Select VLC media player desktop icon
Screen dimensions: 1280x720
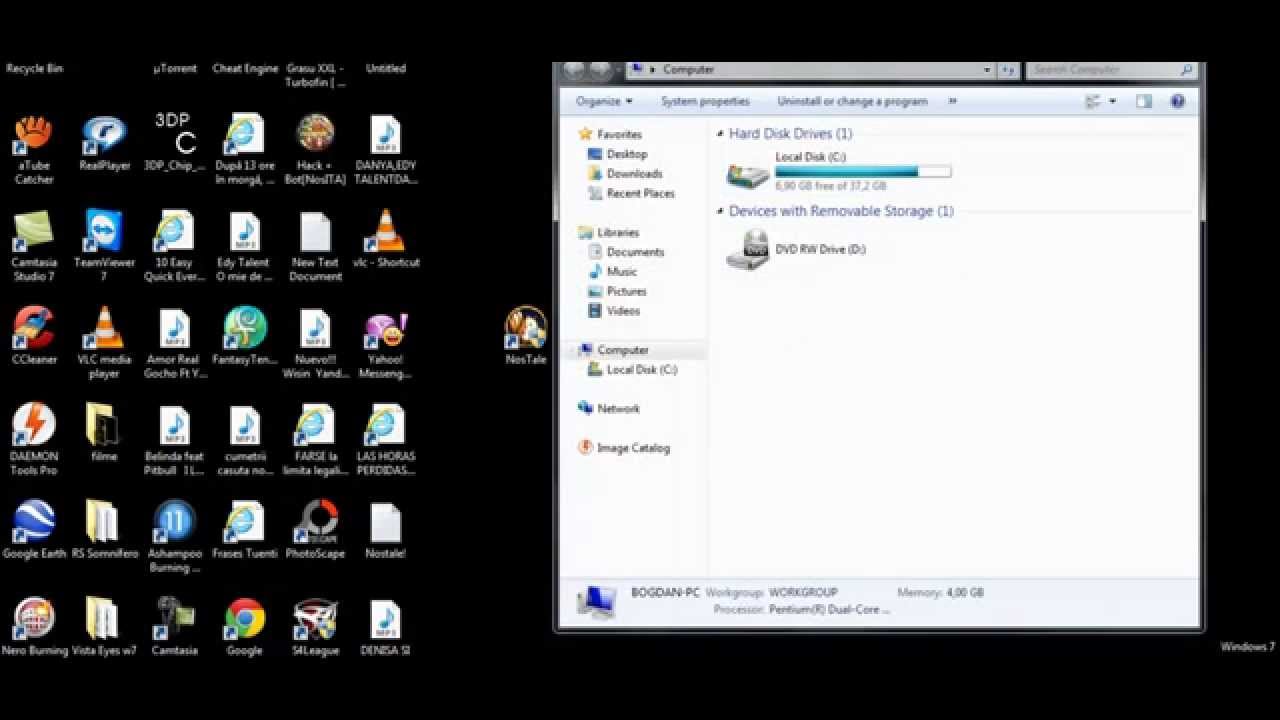(104, 343)
